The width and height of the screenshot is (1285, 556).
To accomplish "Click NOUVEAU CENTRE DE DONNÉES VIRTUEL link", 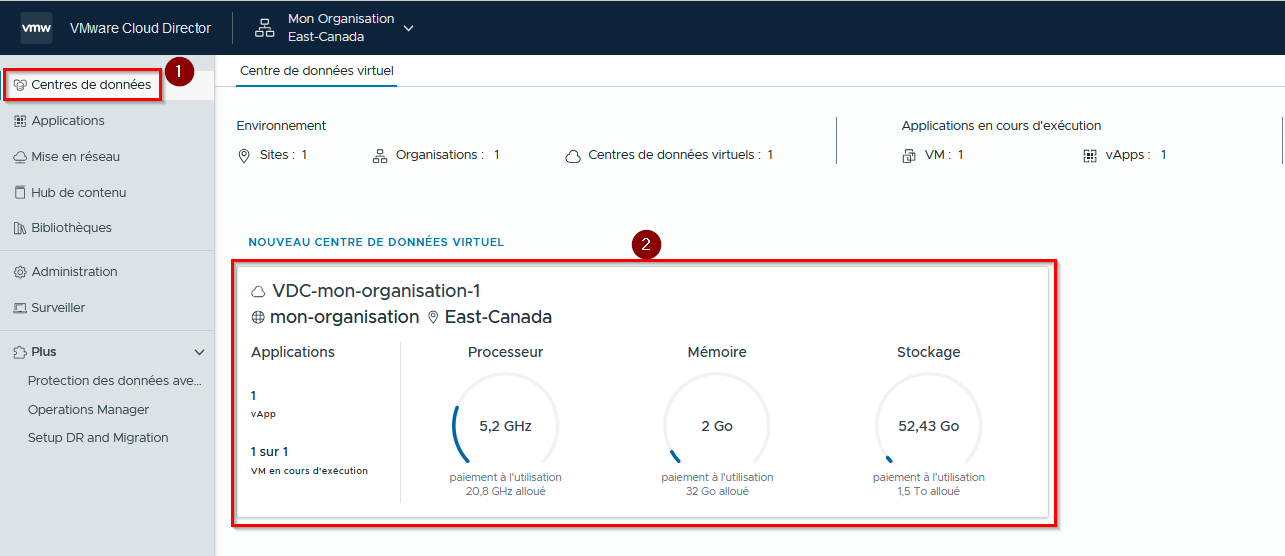I will click(x=376, y=242).
